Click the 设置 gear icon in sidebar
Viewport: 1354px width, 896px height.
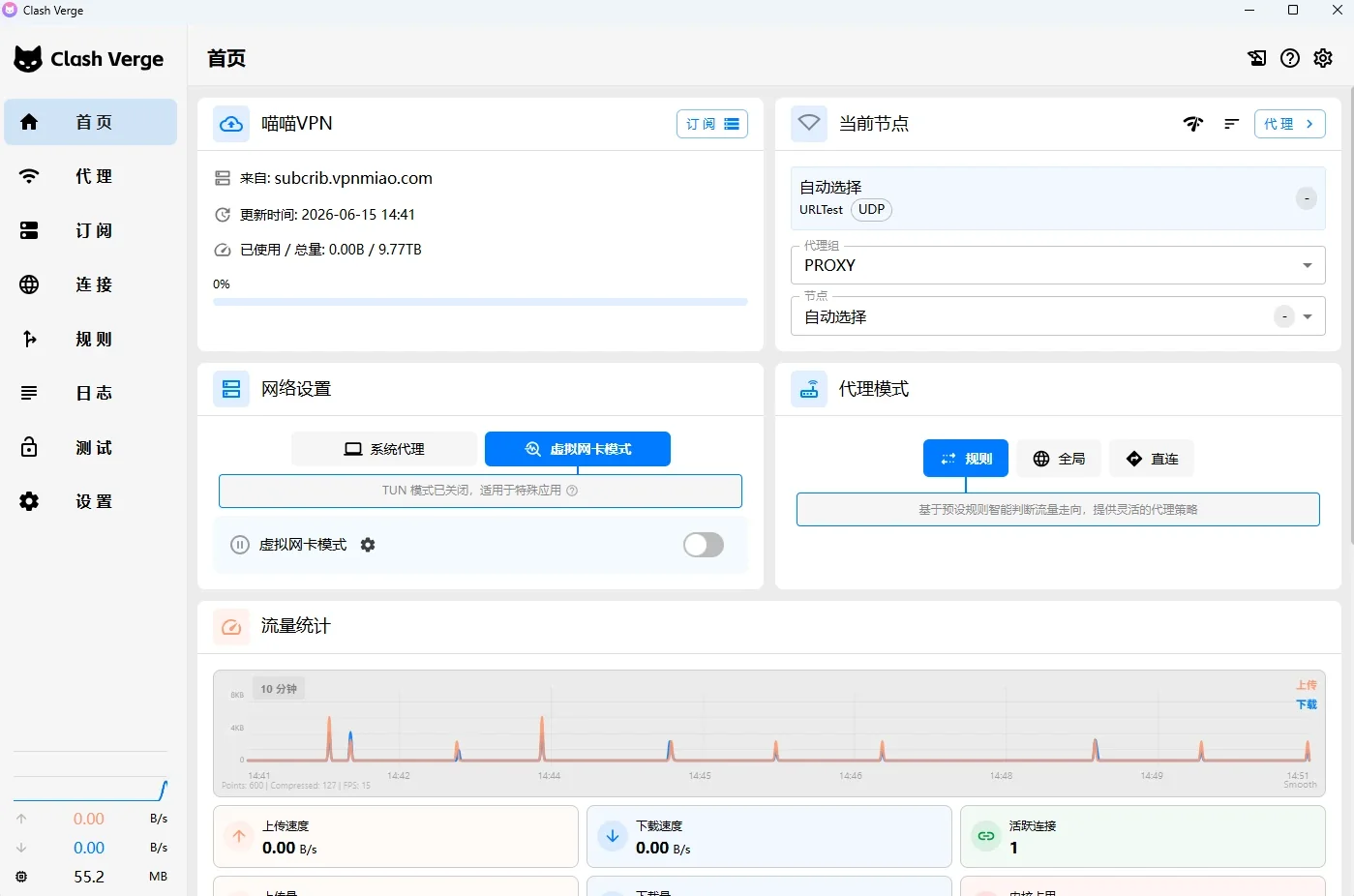(29, 501)
